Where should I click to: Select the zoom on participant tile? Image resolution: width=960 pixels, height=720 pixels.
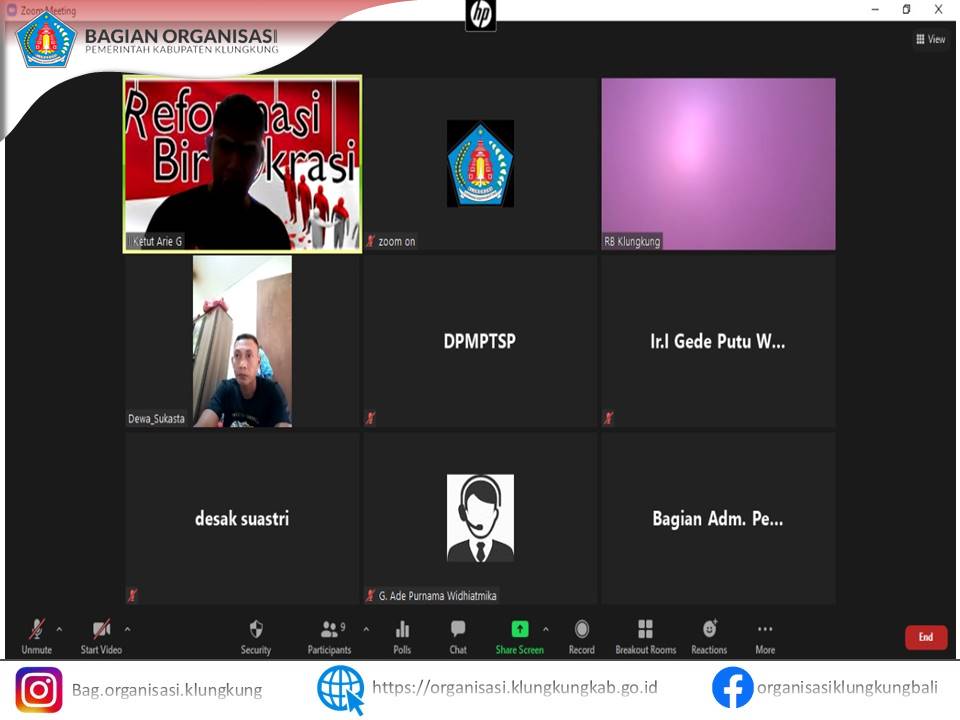pyautogui.click(x=480, y=163)
